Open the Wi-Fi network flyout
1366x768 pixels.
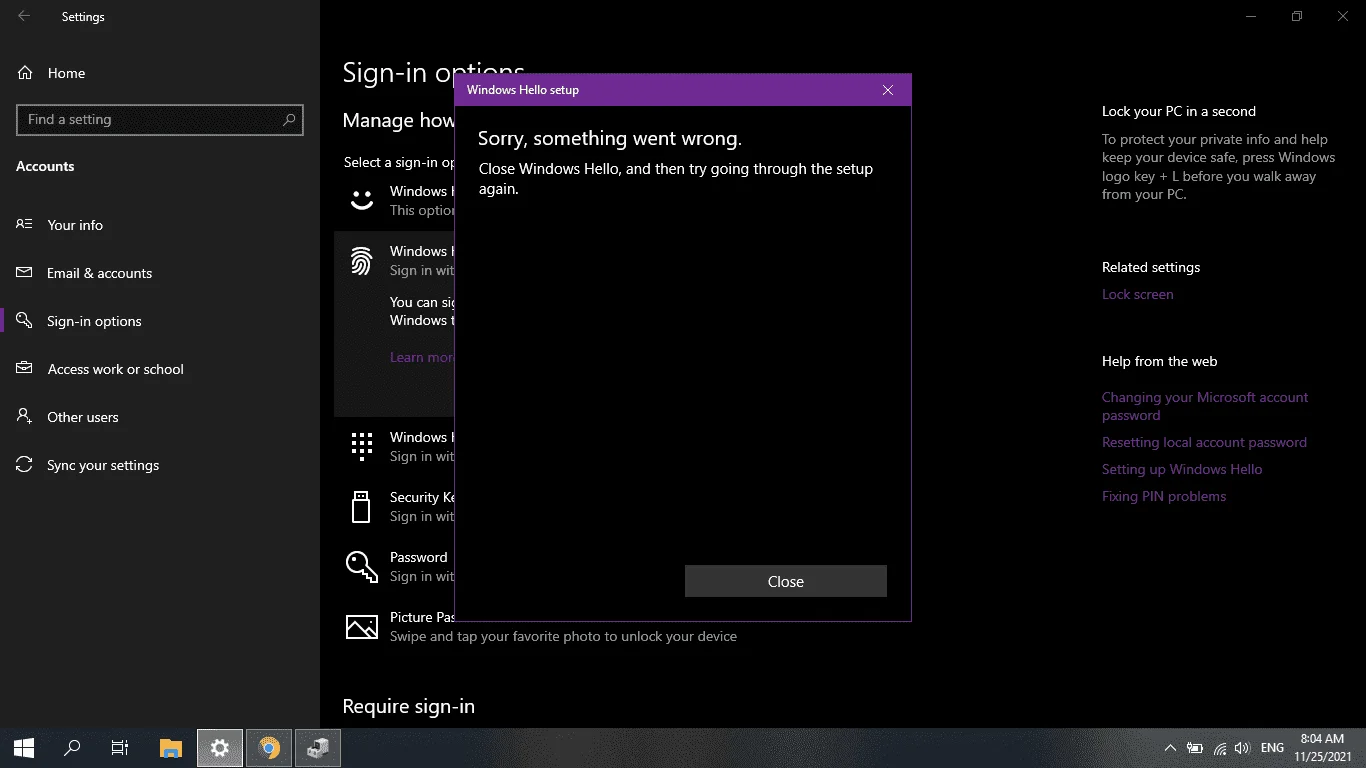click(1219, 748)
